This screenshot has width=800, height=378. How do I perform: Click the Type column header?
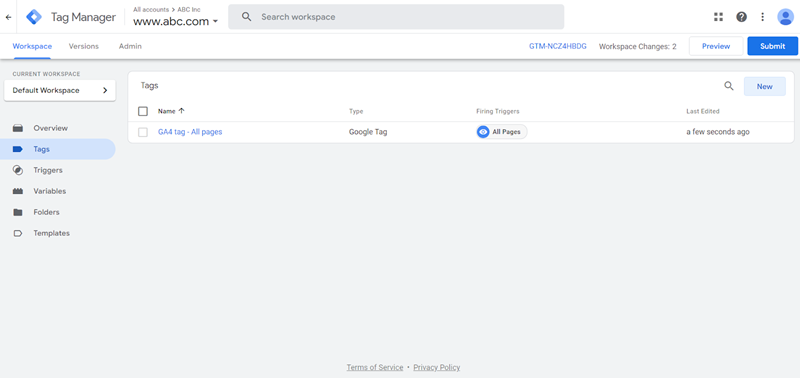pyautogui.click(x=356, y=111)
